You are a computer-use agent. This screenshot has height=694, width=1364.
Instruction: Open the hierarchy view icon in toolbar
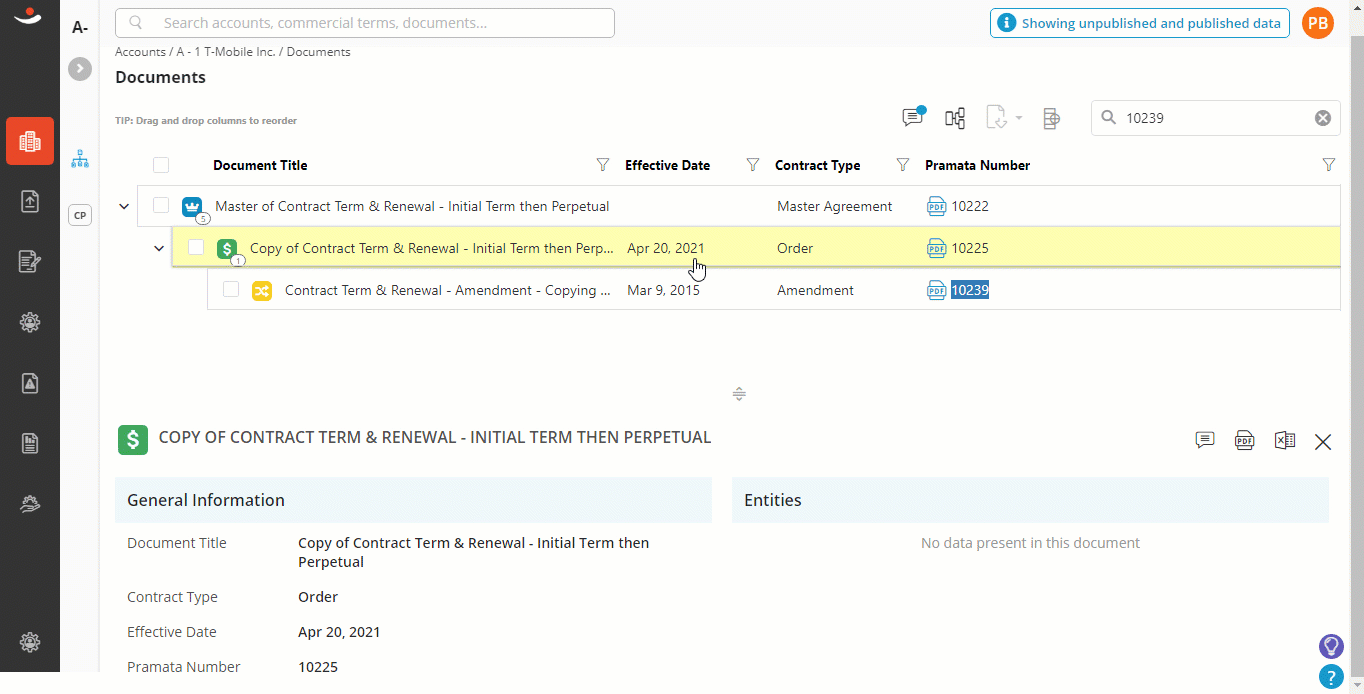[955, 118]
